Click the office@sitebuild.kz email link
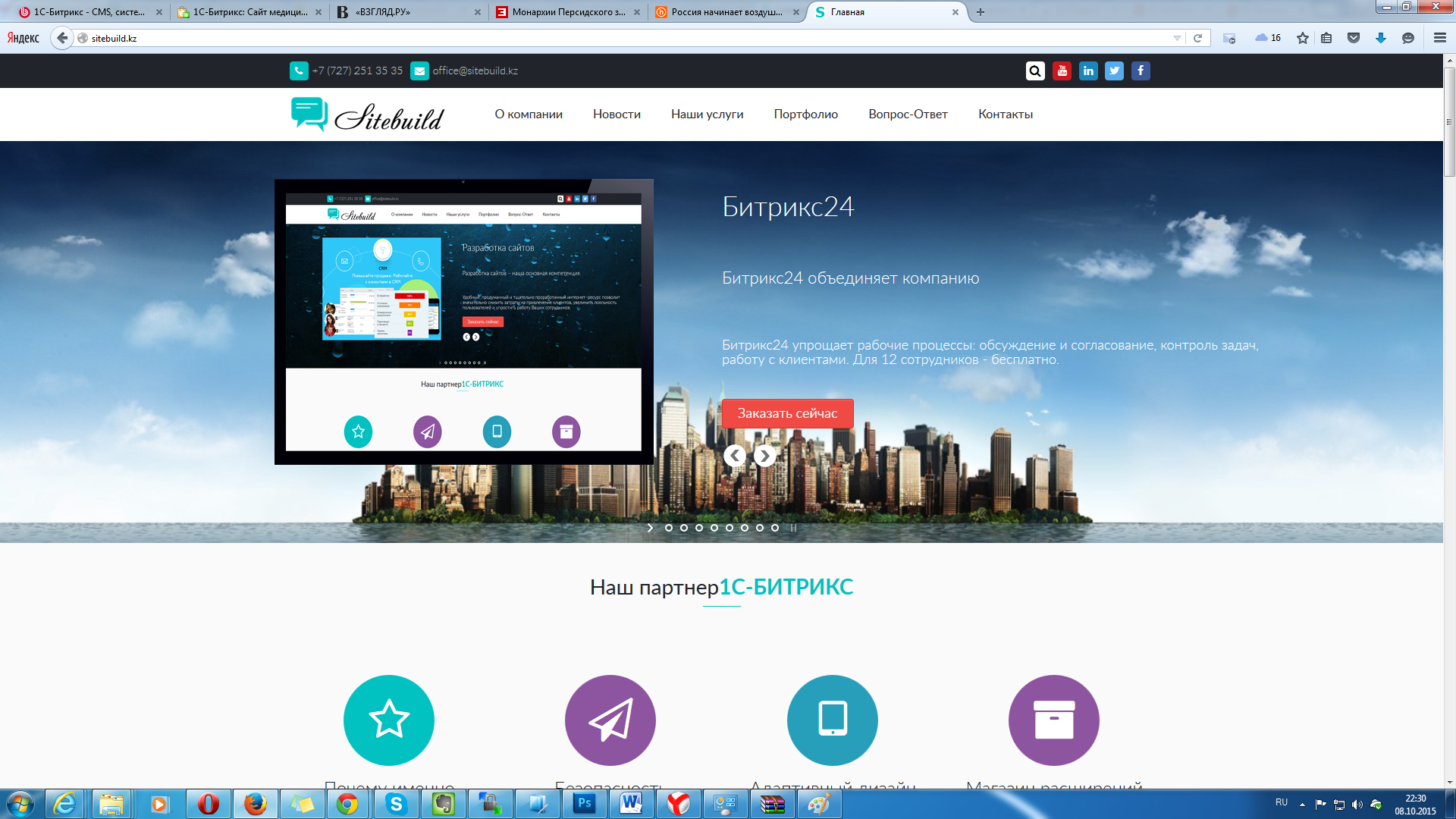 [x=475, y=71]
